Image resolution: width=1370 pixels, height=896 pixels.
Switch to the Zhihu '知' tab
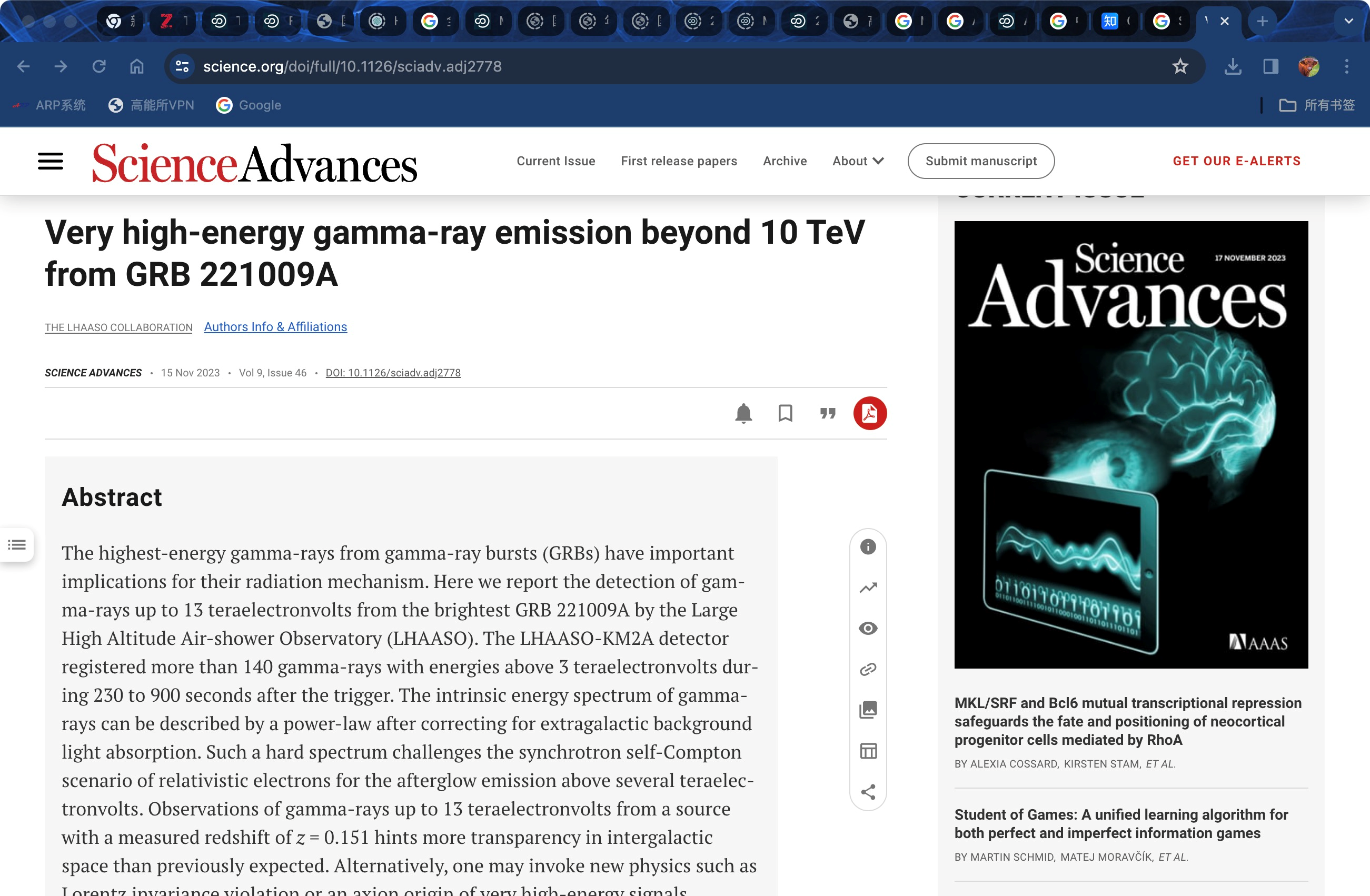click(1116, 21)
